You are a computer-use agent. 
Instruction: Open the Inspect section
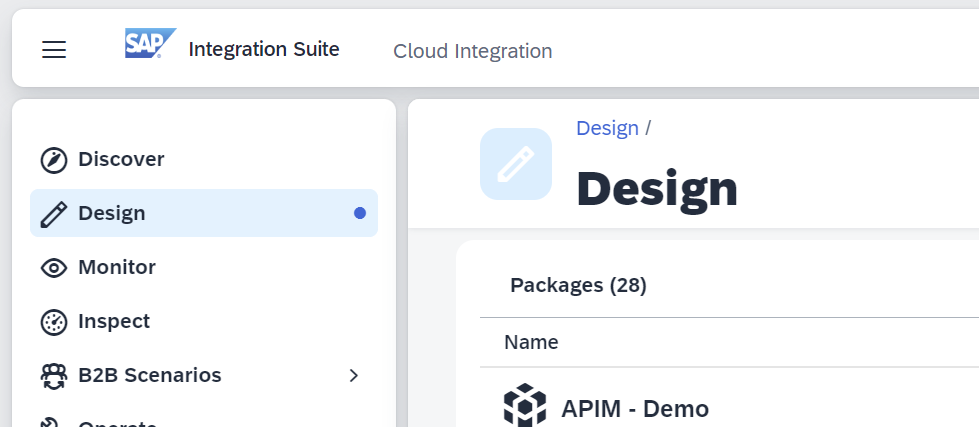(204, 321)
